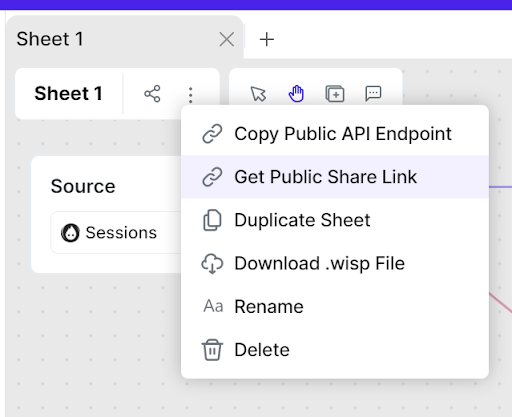Image resolution: width=512 pixels, height=417 pixels.
Task: Click the comment bubble tool icon
Action: 373,93
